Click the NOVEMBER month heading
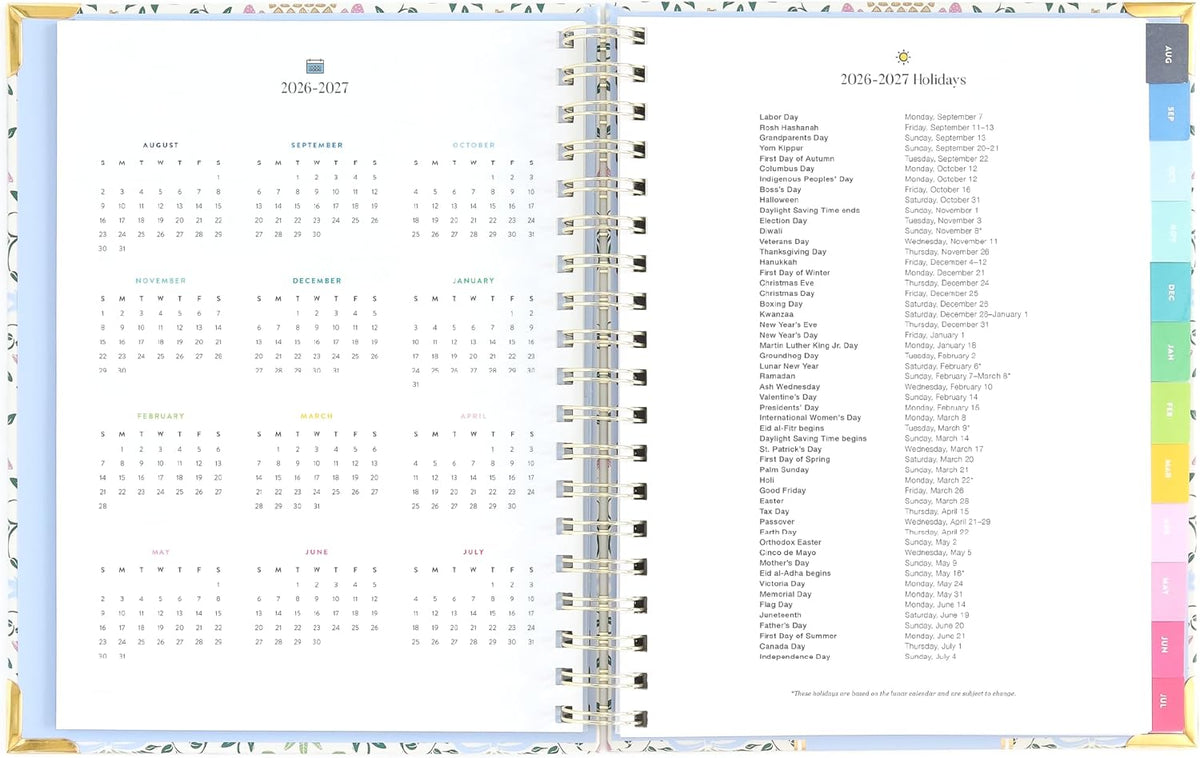The width and height of the screenshot is (1200, 758). point(160,281)
